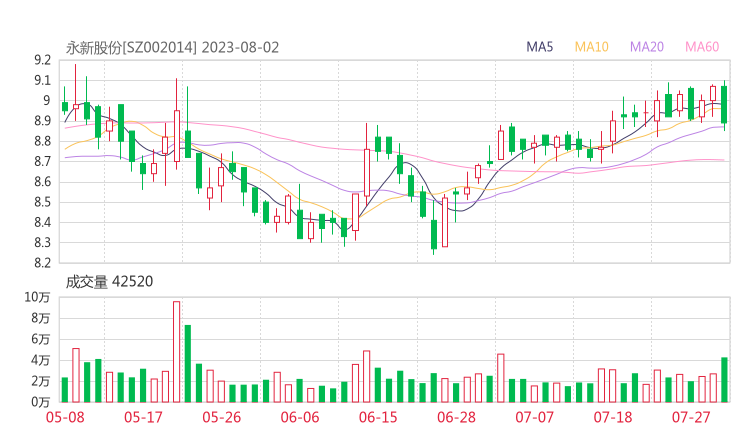Screen dimensions: 740x440
Task: Click the 06-06 date axis label
Action: (300, 417)
